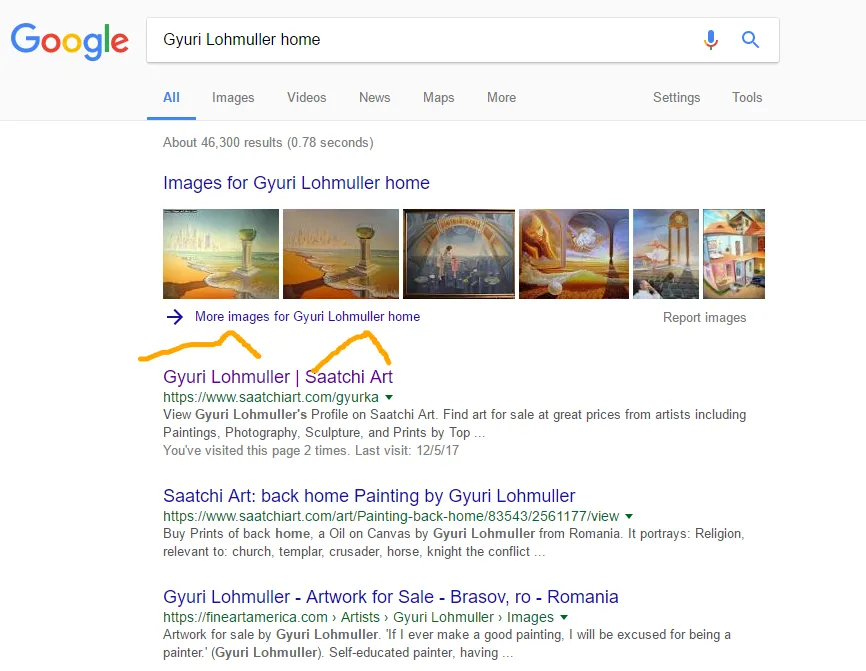Click the Google logo
This screenshot has height=671, width=866.
pyautogui.click(x=69, y=40)
